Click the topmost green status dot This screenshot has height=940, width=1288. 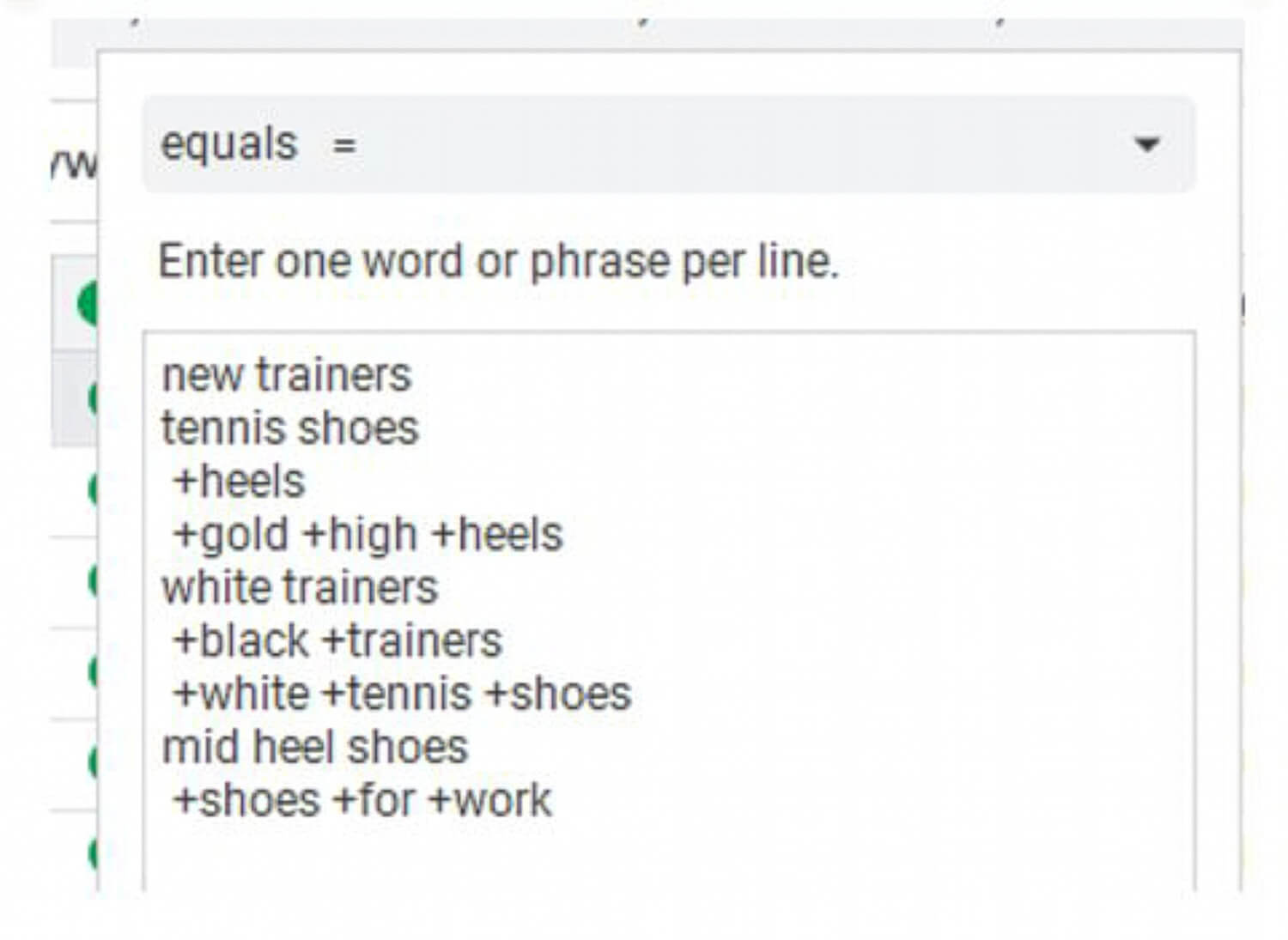click(88, 303)
